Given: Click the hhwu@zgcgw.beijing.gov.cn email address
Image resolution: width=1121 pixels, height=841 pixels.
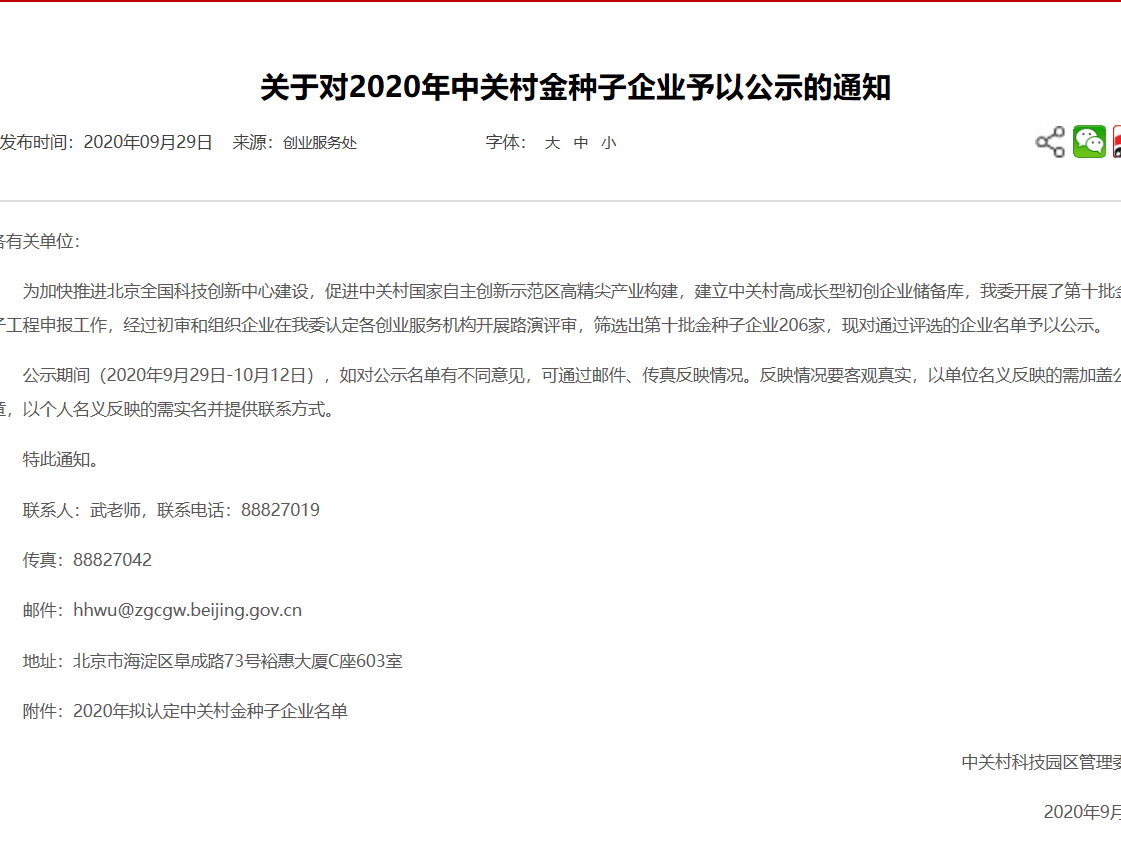Looking at the screenshot, I should (187, 610).
